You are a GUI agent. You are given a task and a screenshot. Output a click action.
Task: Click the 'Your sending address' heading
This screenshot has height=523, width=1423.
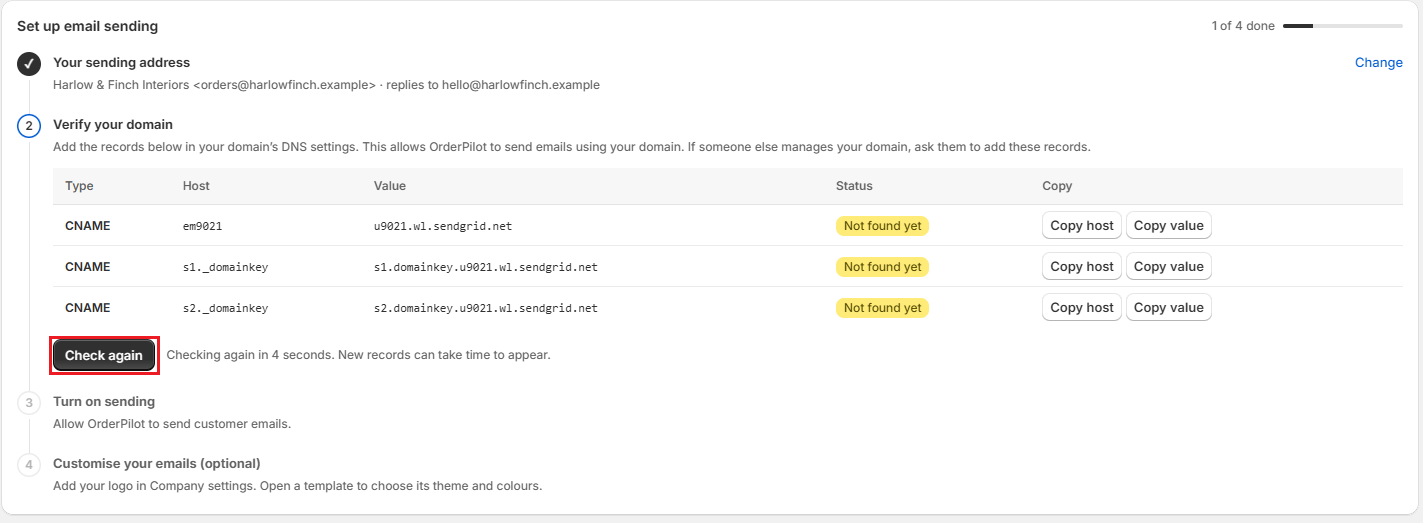pos(121,62)
